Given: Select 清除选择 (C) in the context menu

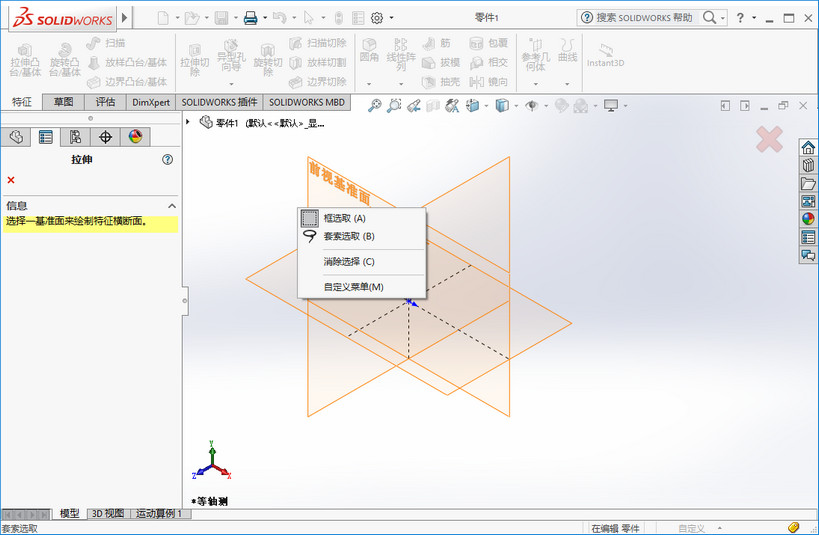Looking at the screenshot, I should pyautogui.click(x=348, y=261).
